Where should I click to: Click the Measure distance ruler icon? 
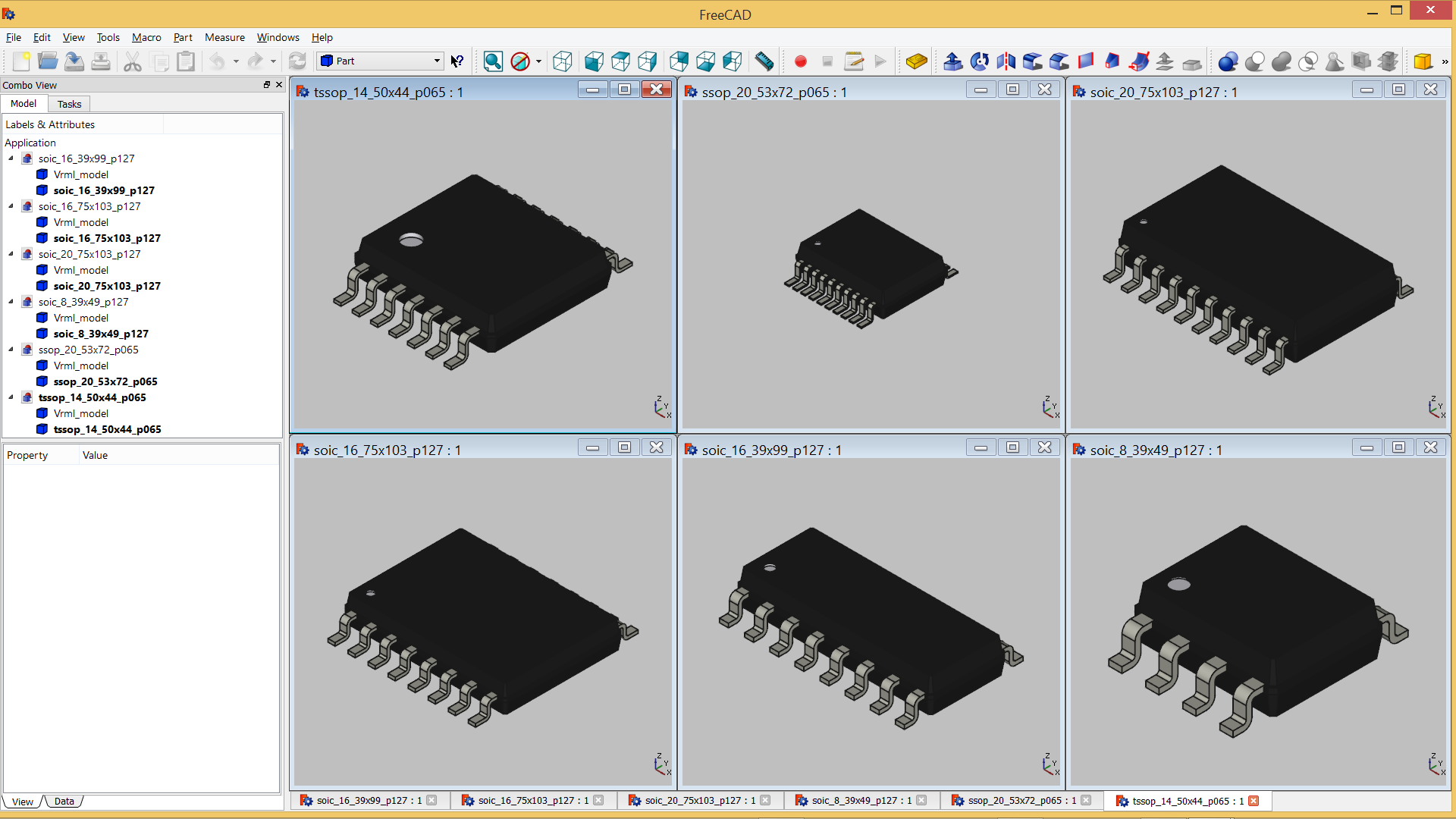point(764,61)
